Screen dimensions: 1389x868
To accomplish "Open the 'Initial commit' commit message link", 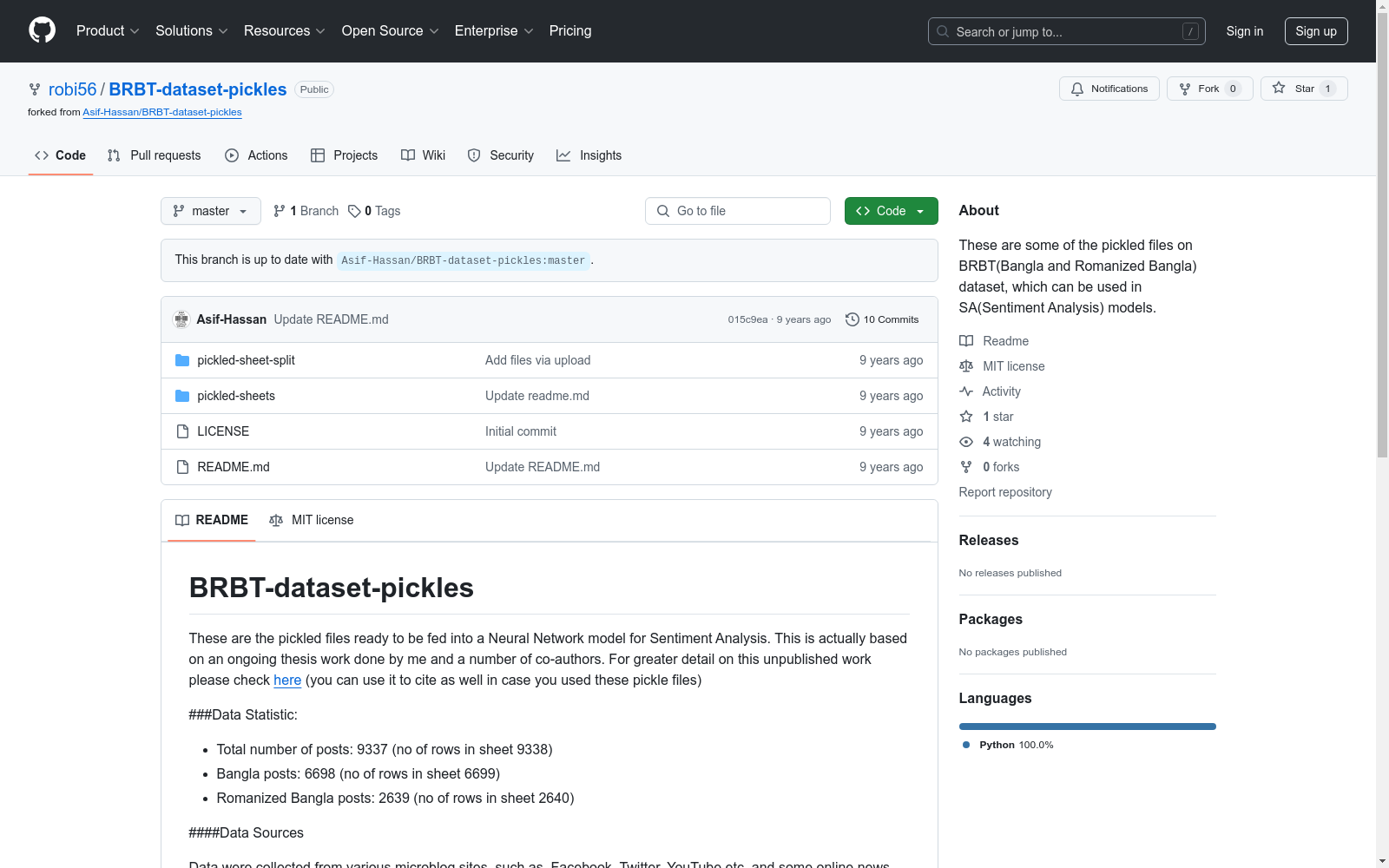I will [x=521, y=431].
